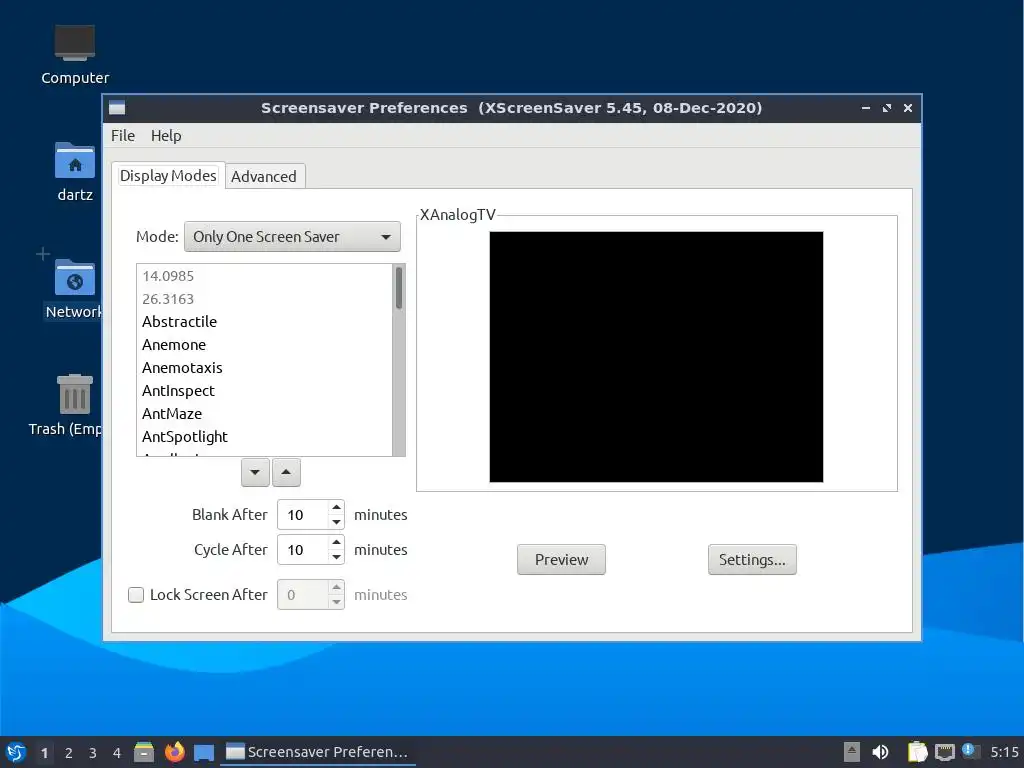
Task: Open the application menu in taskbar
Action: pyautogui.click(x=16, y=752)
